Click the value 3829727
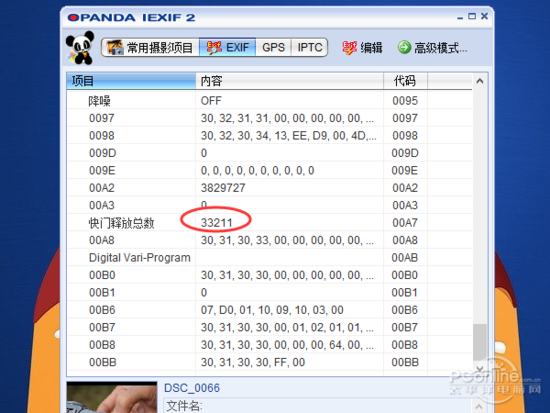The width and height of the screenshot is (550, 413). [223, 188]
